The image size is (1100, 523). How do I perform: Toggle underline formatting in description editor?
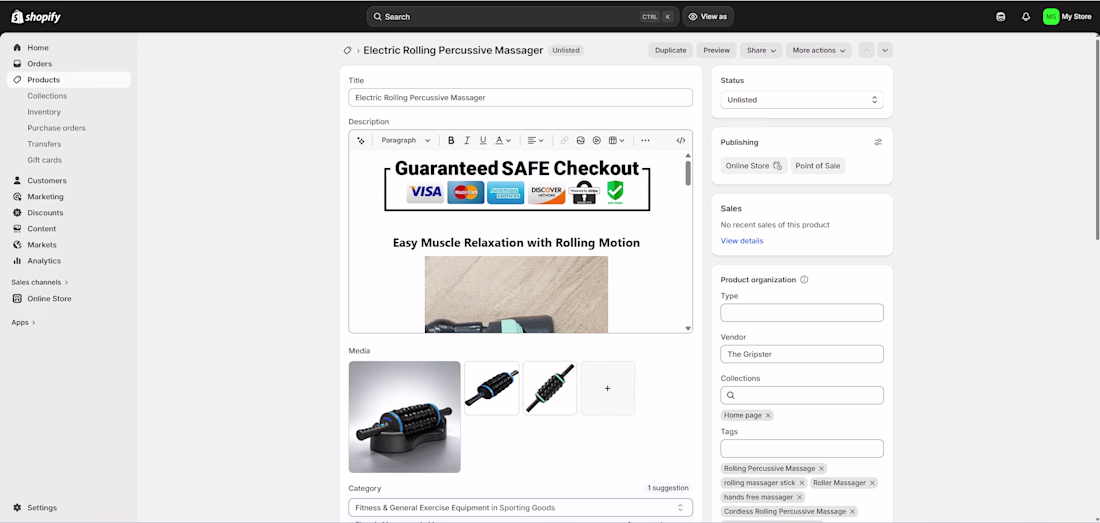(483, 140)
